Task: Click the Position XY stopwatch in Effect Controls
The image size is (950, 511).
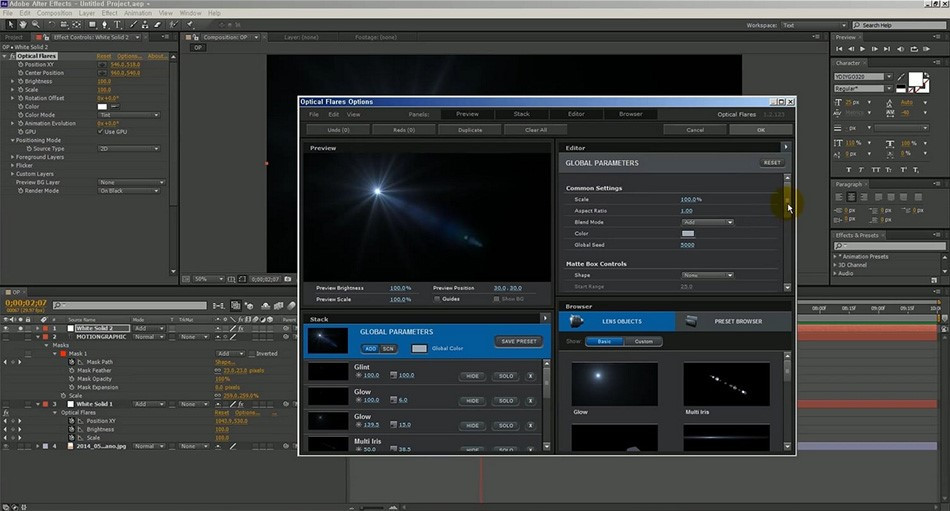Action: pyautogui.click(x=21, y=64)
